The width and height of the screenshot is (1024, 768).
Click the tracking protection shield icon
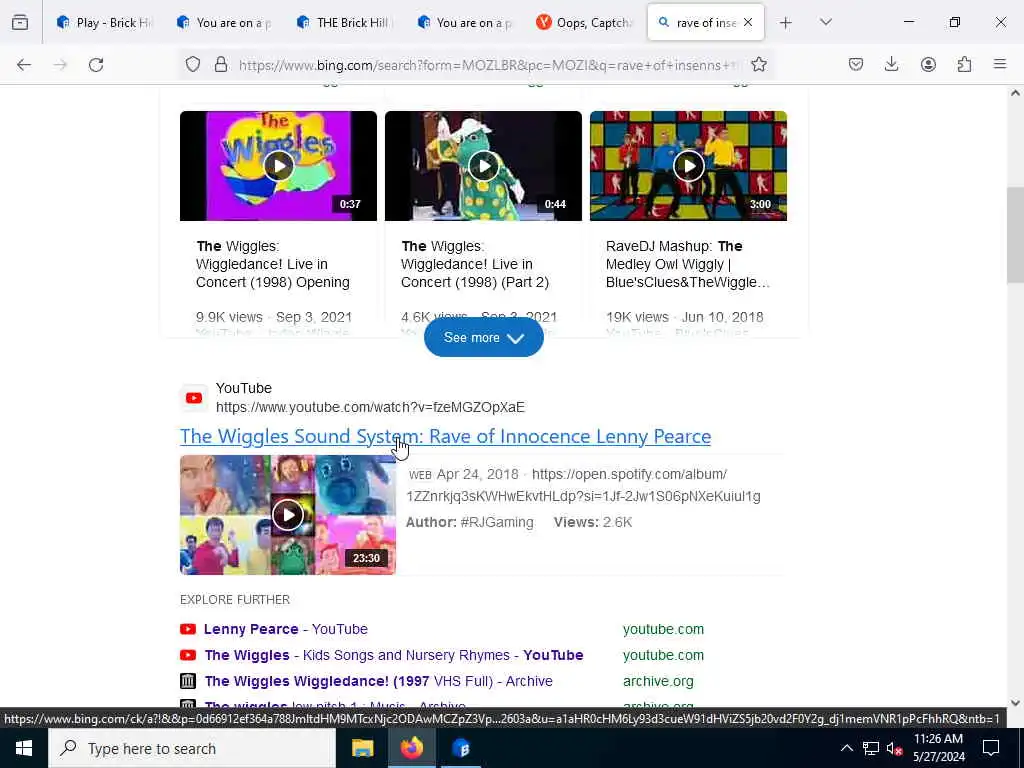point(193,65)
